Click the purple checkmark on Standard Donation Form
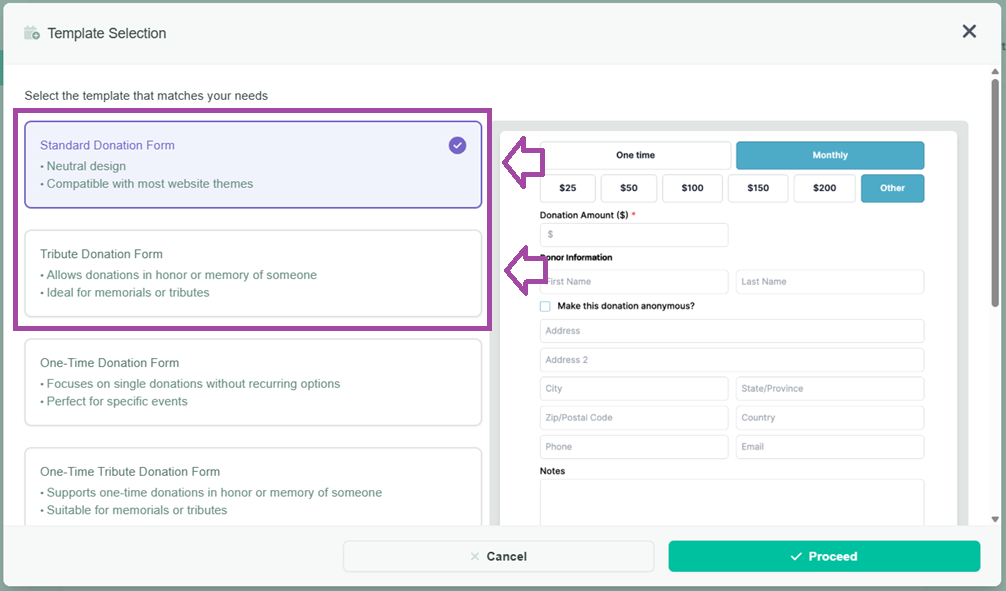This screenshot has width=1006, height=591. point(457,146)
